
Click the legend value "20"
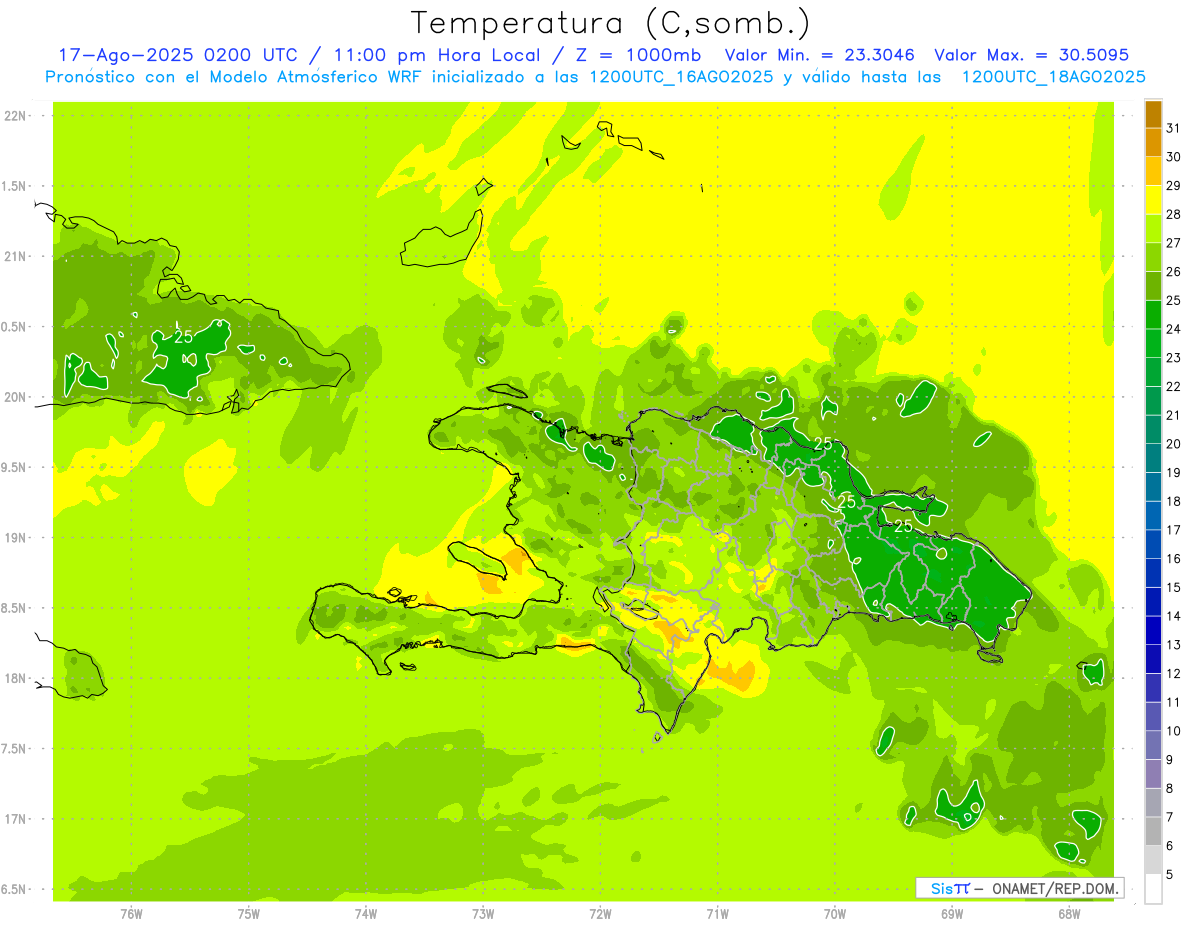1174,444
